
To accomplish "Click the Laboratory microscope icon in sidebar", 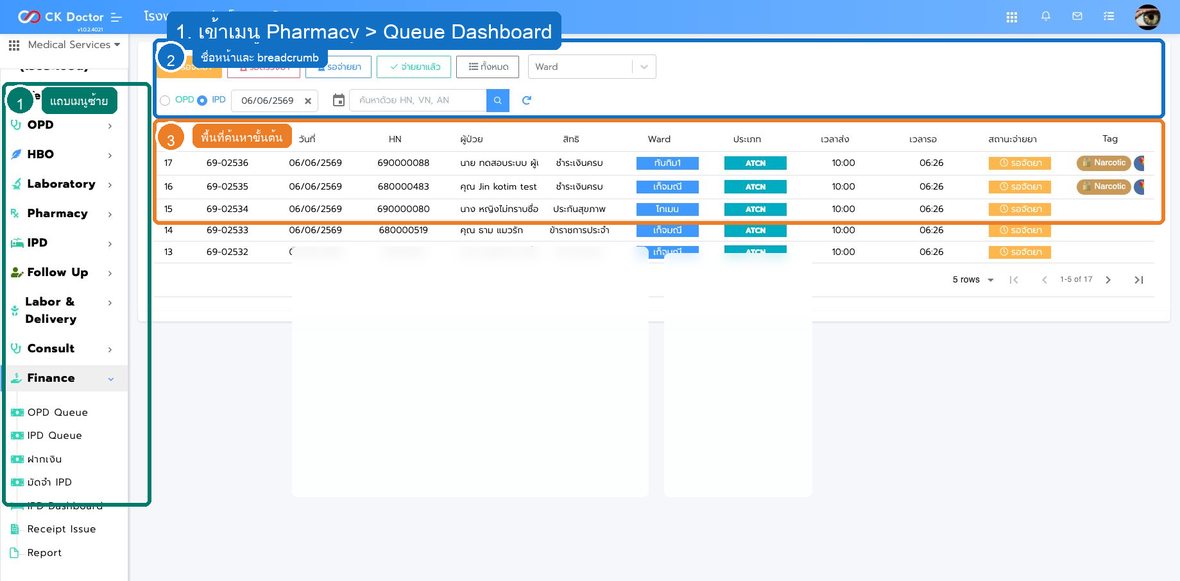I will [x=16, y=184].
